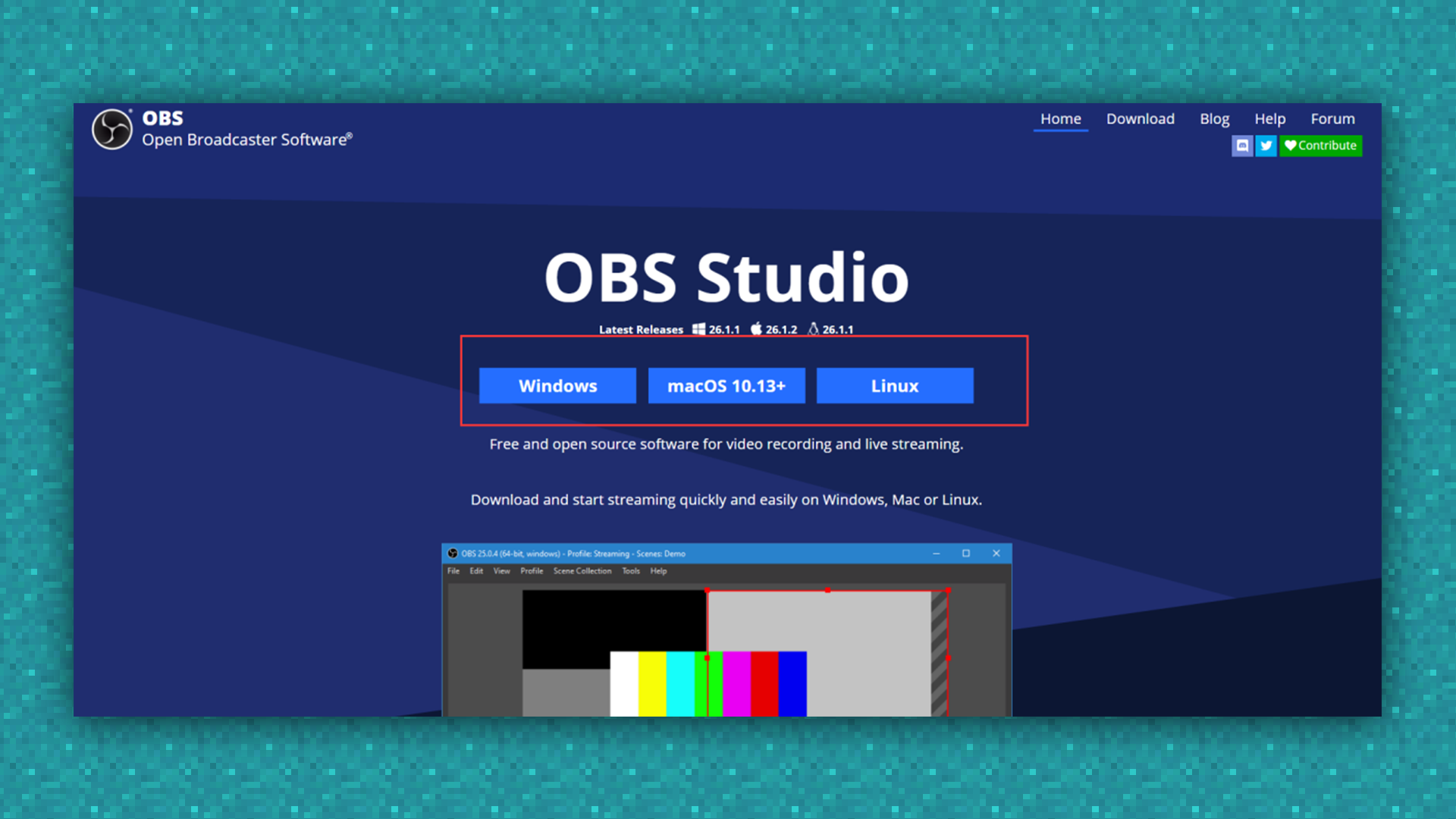Viewport: 1456px width, 819px height.
Task: Click the Apple logo release icon
Action: 756,329
